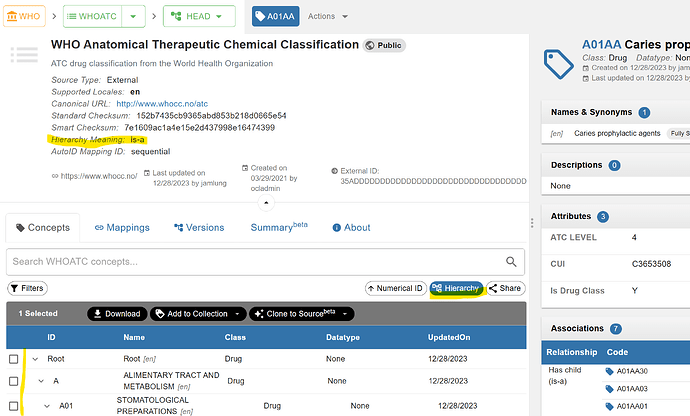690x416 pixels.
Task: Sort by Numerical ID
Action: (x=396, y=288)
